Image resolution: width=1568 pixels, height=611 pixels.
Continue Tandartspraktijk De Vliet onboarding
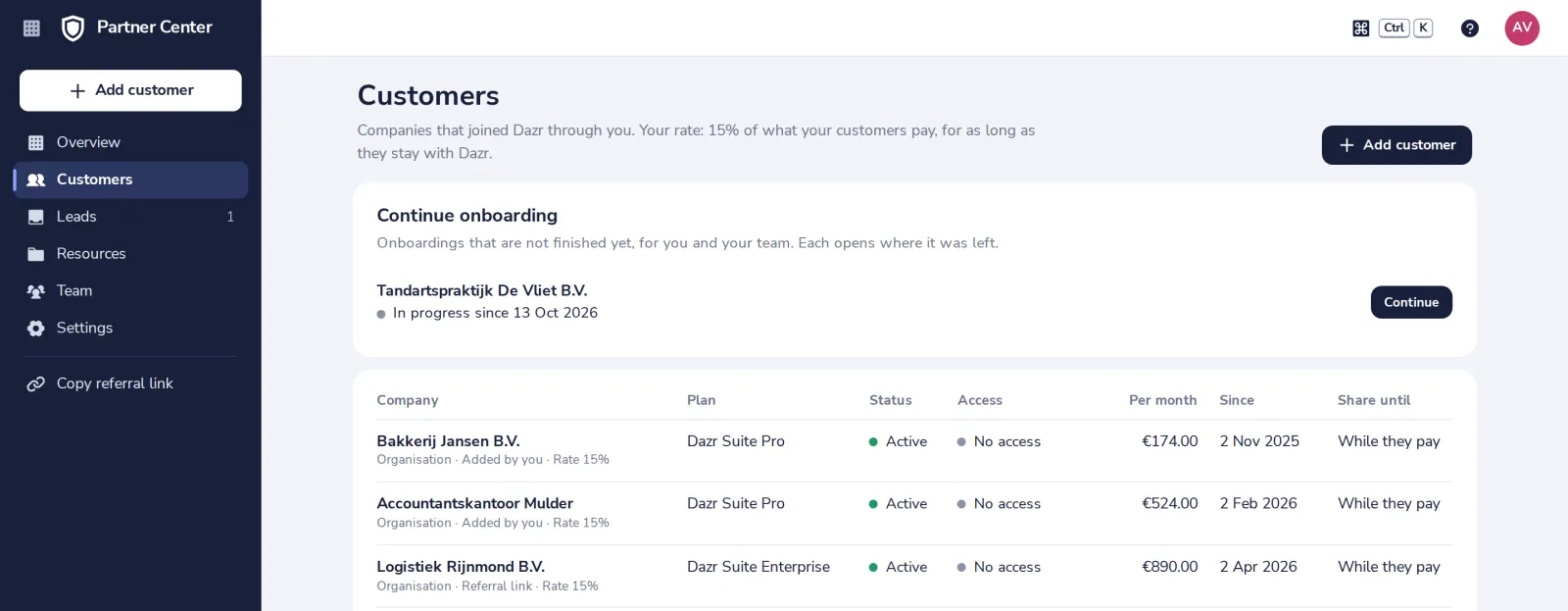tap(1411, 302)
